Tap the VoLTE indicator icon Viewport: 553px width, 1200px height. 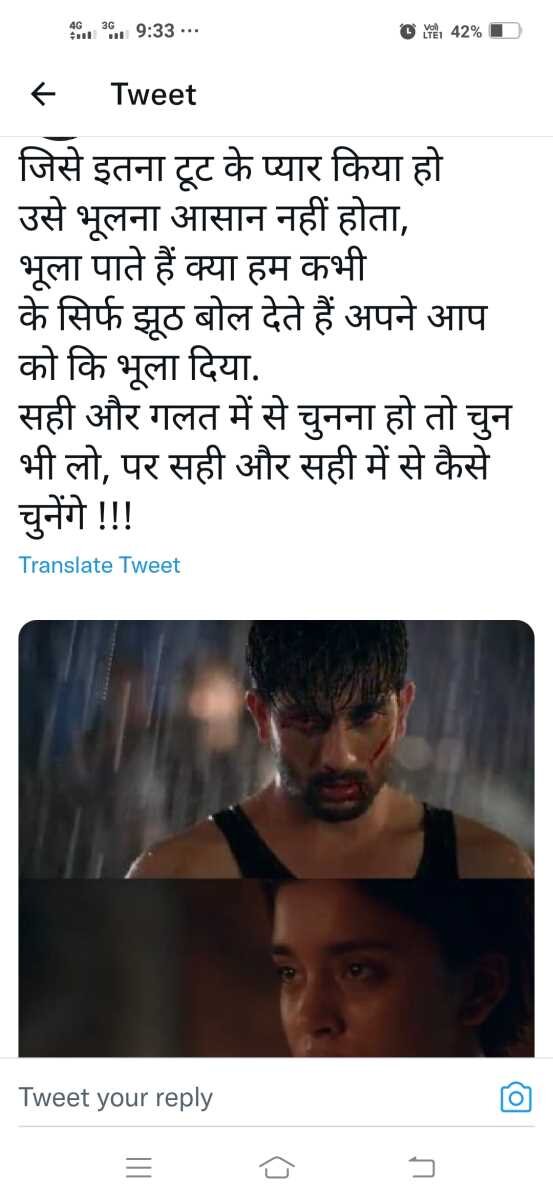pyautogui.click(x=432, y=31)
